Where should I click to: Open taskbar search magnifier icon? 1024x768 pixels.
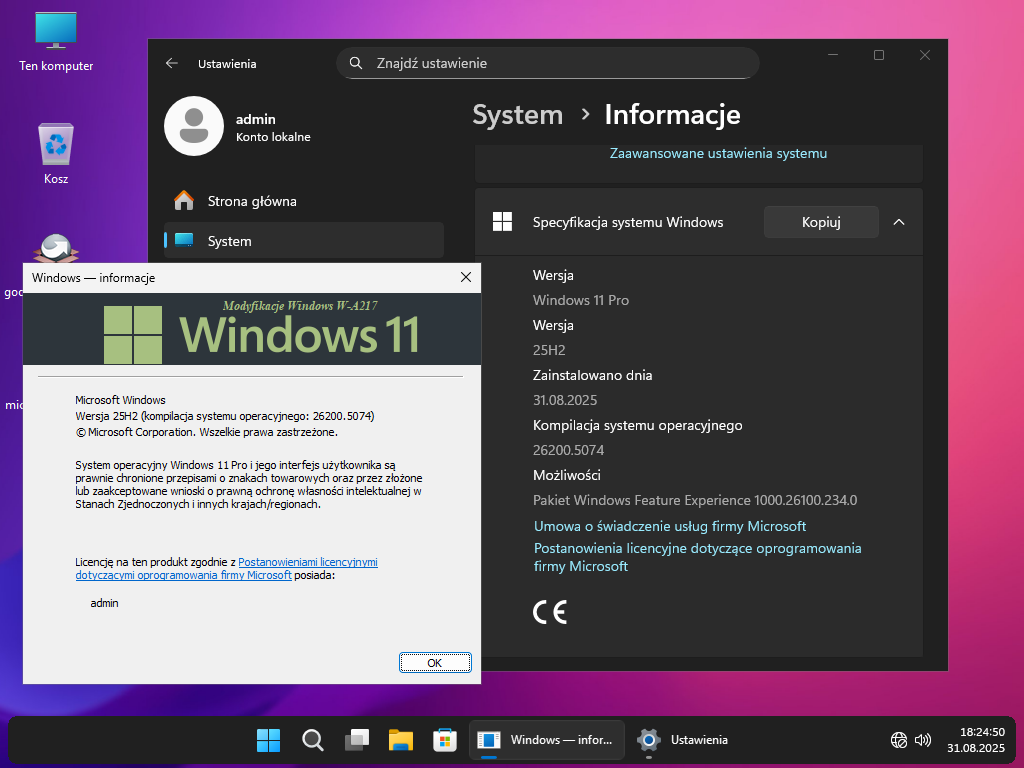tap(313, 740)
